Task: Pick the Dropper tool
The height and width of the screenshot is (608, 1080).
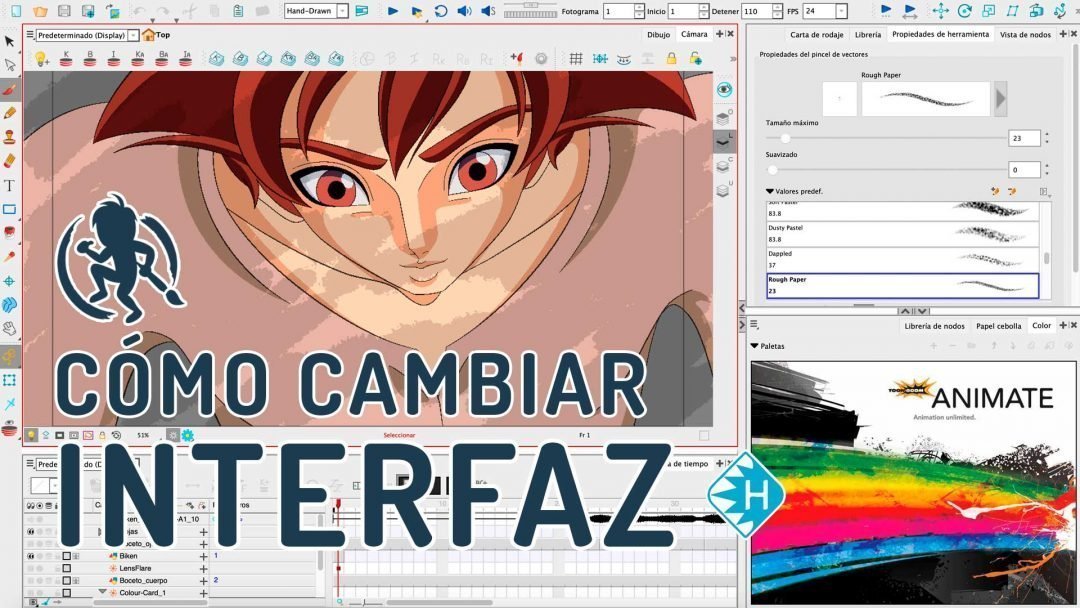Action: (x=9, y=257)
